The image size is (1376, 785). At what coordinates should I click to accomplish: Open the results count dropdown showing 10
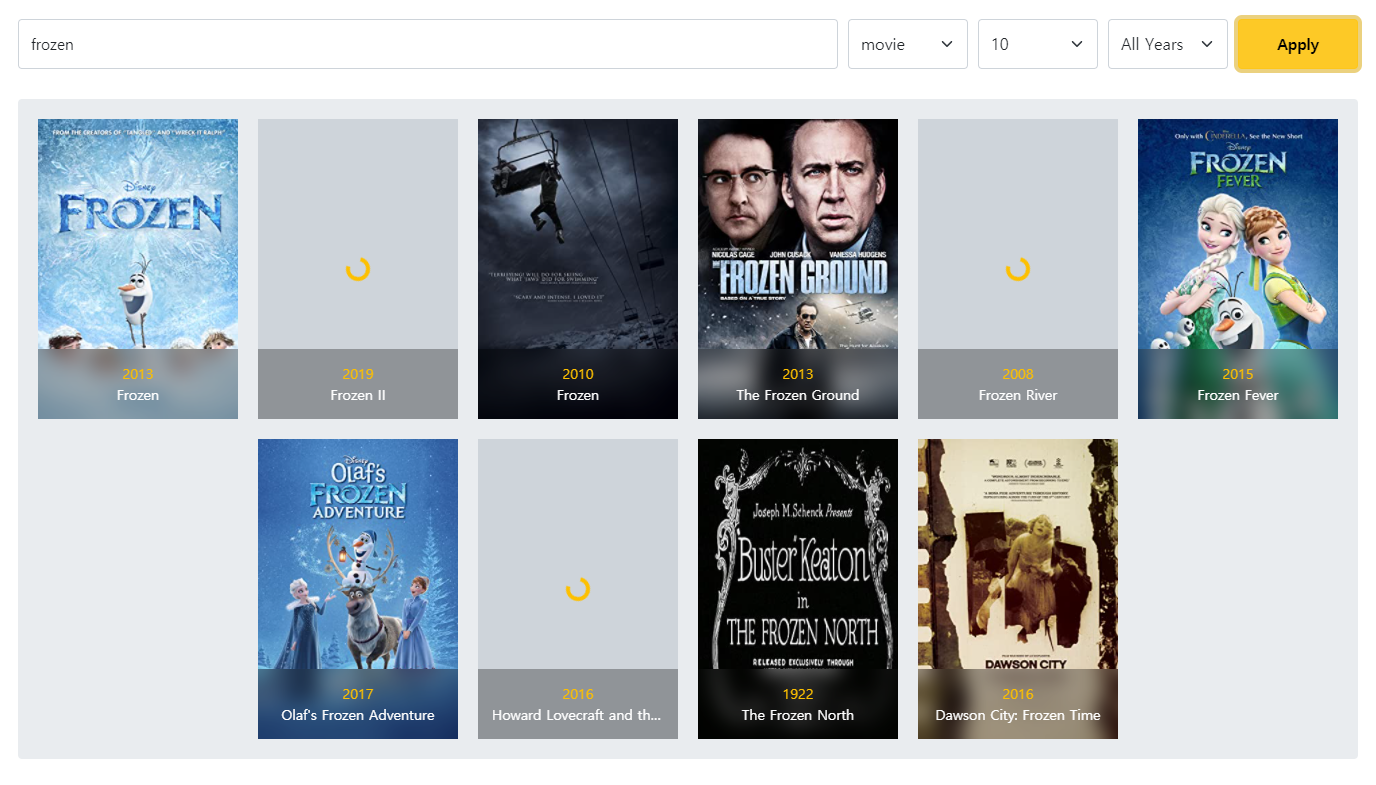[x=1038, y=44]
